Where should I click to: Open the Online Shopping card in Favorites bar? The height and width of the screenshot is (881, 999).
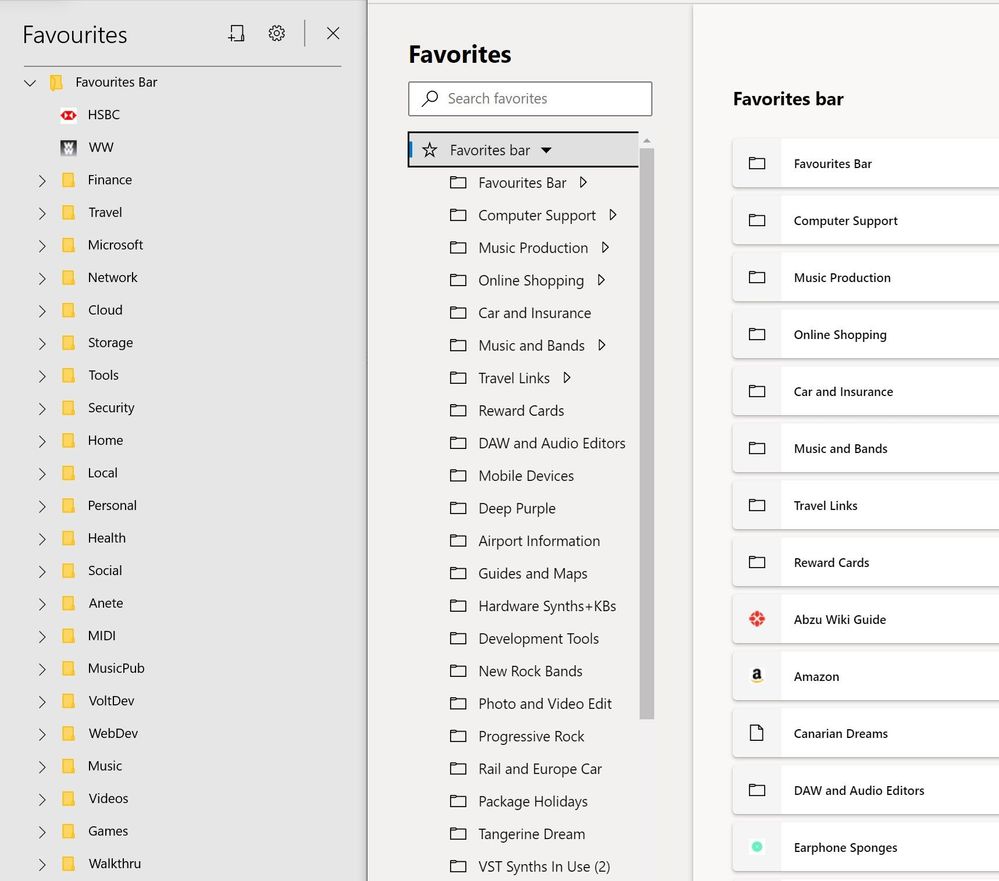(865, 334)
